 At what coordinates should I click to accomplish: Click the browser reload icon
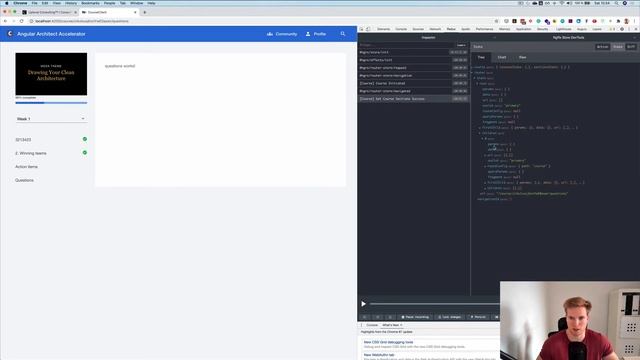tap(22, 21)
